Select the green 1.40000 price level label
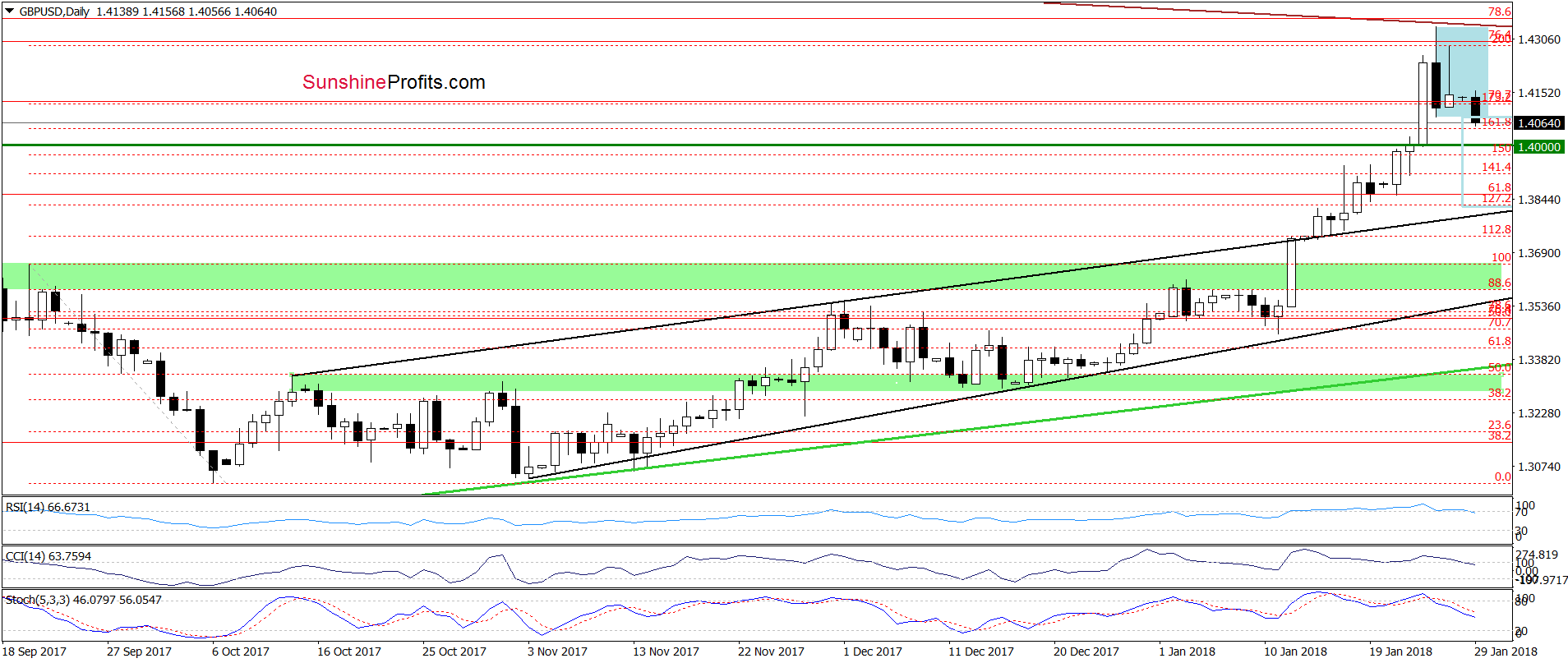The height and width of the screenshot is (663, 1568). click(1539, 147)
